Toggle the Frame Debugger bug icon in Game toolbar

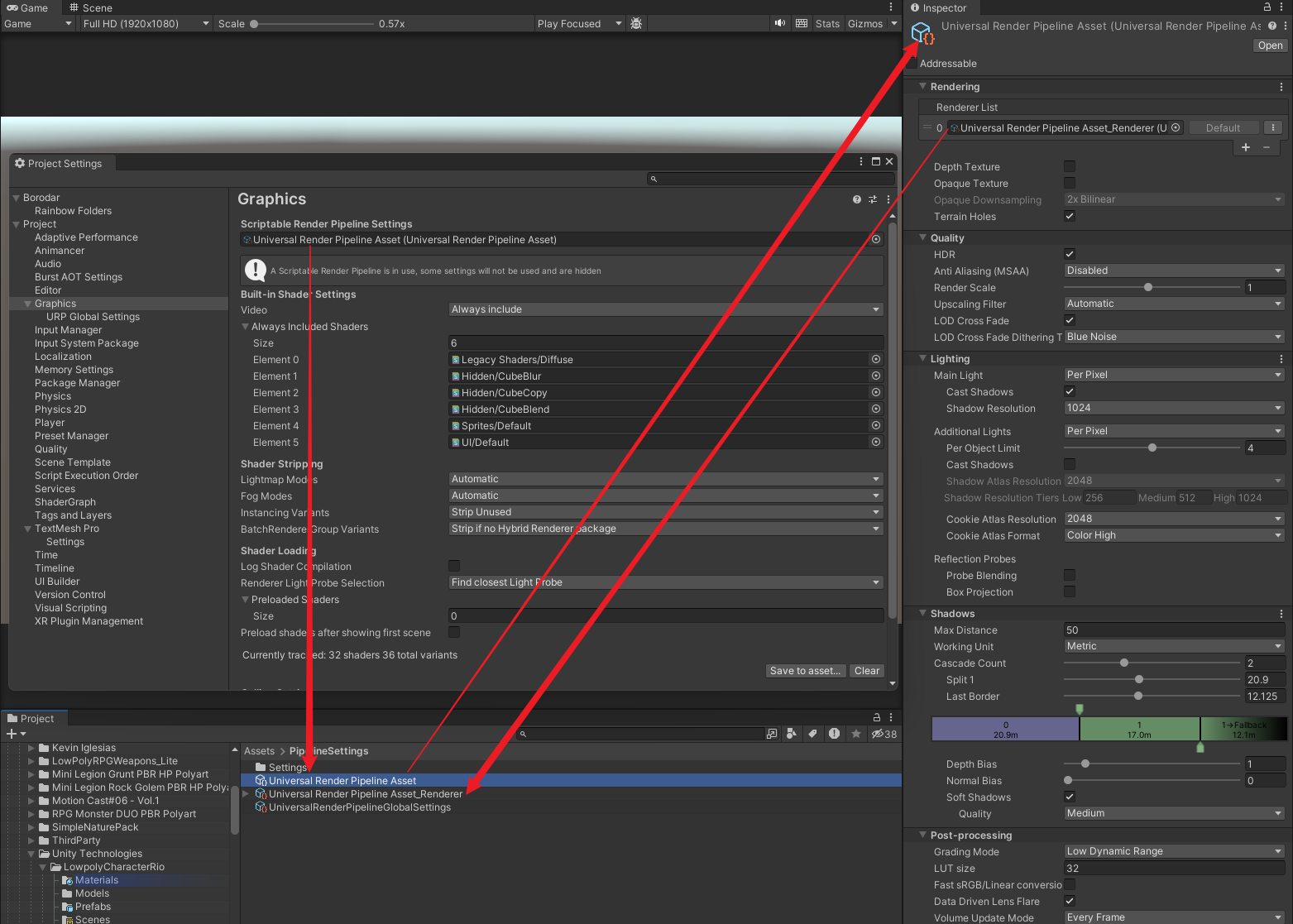636,24
